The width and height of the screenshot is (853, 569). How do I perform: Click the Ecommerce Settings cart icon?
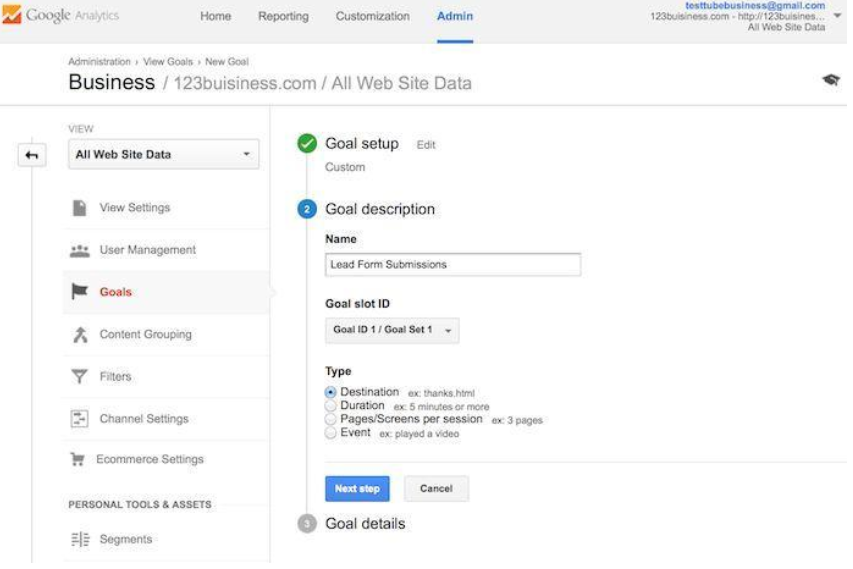point(77,460)
